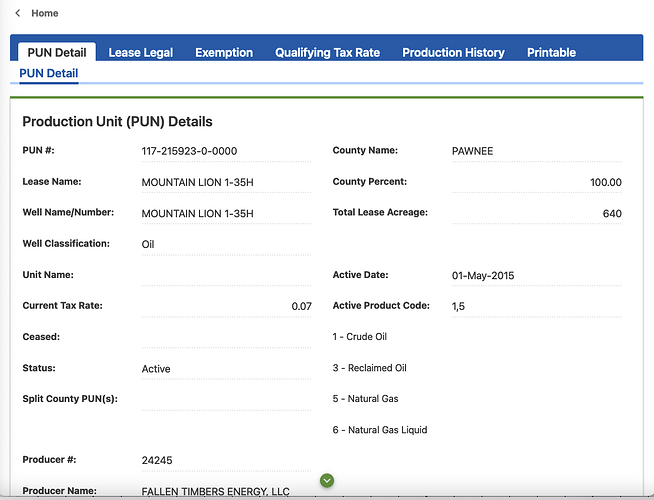Click the Producer # value 24245
The height and width of the screenshot is (500, 654).
click(x=157, y=460)
